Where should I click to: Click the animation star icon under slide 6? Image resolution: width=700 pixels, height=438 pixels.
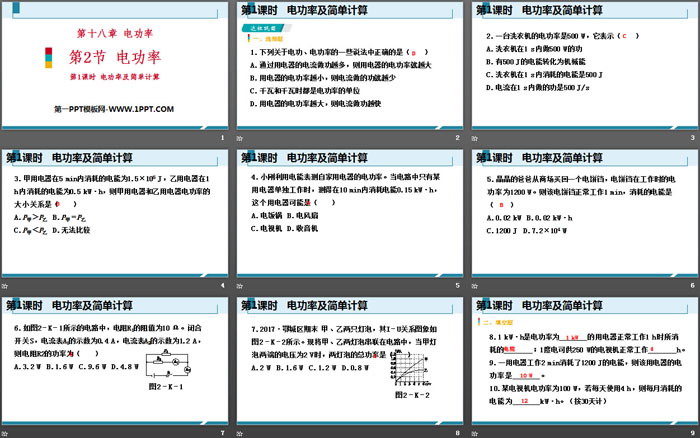pos(475,286)
